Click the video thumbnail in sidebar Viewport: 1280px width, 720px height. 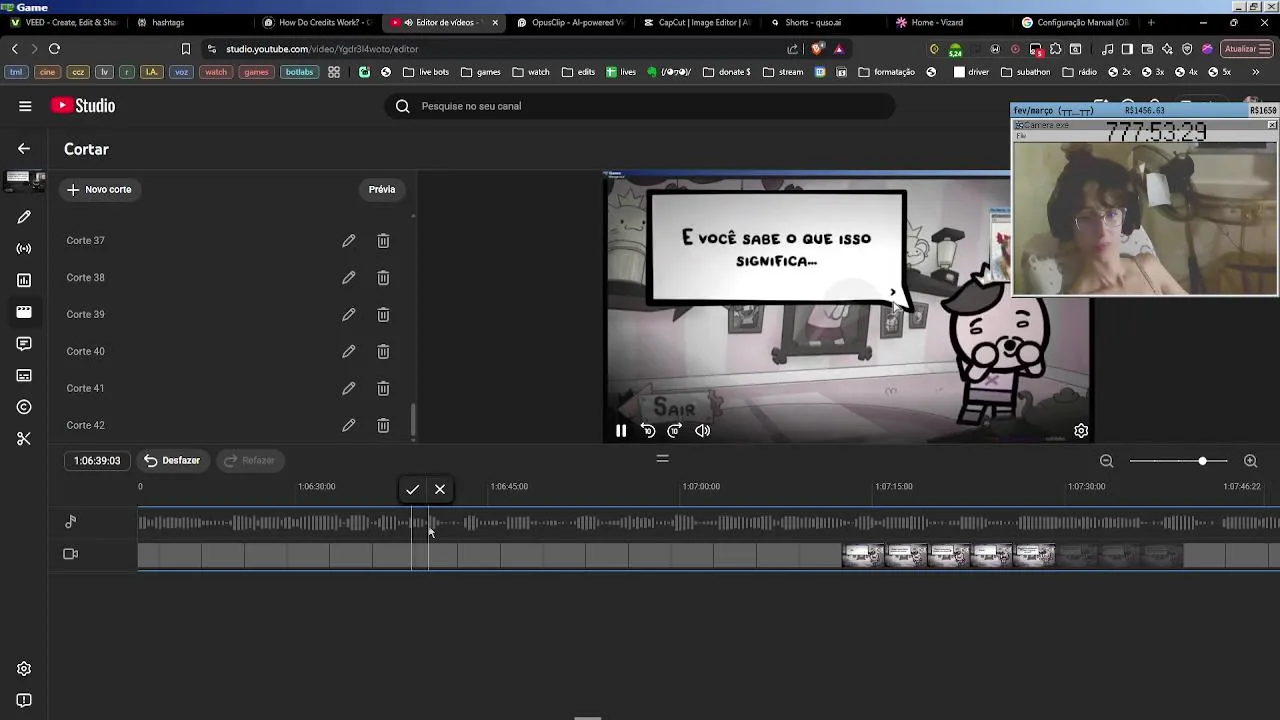pos(24,182)
